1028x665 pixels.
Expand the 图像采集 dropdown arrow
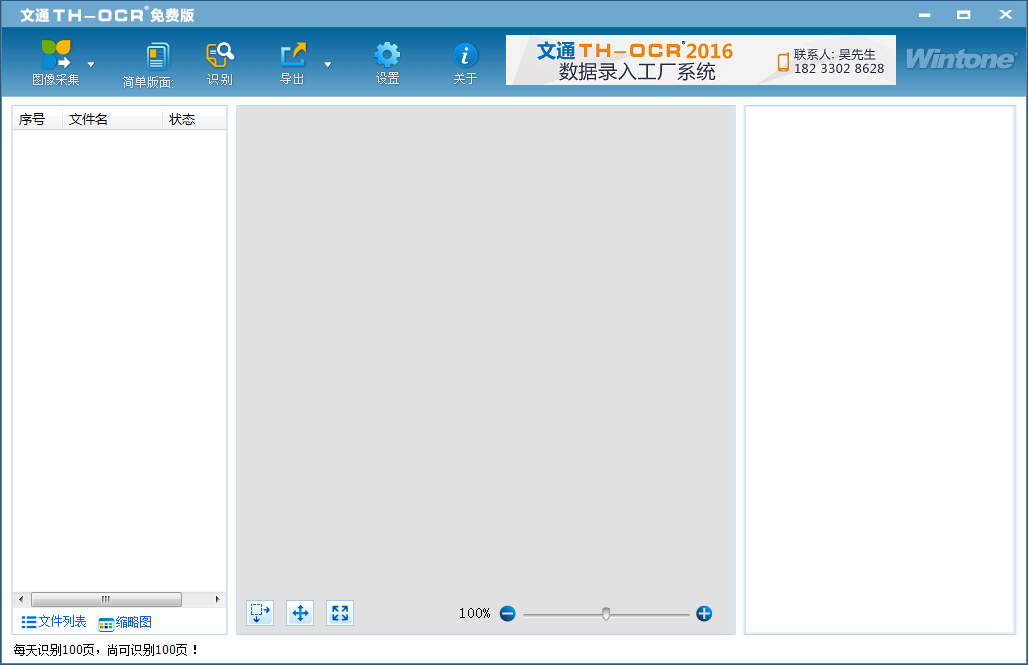(x=90, y=62)
